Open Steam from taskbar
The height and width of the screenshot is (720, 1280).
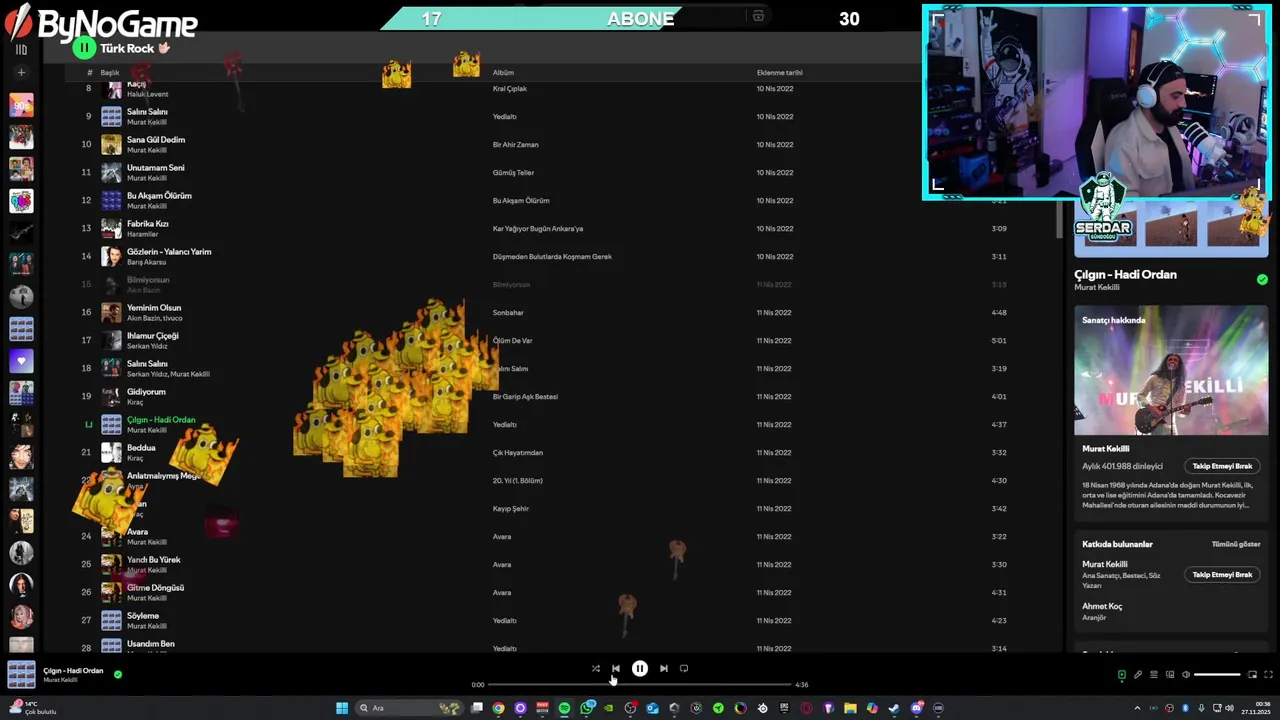894,708
